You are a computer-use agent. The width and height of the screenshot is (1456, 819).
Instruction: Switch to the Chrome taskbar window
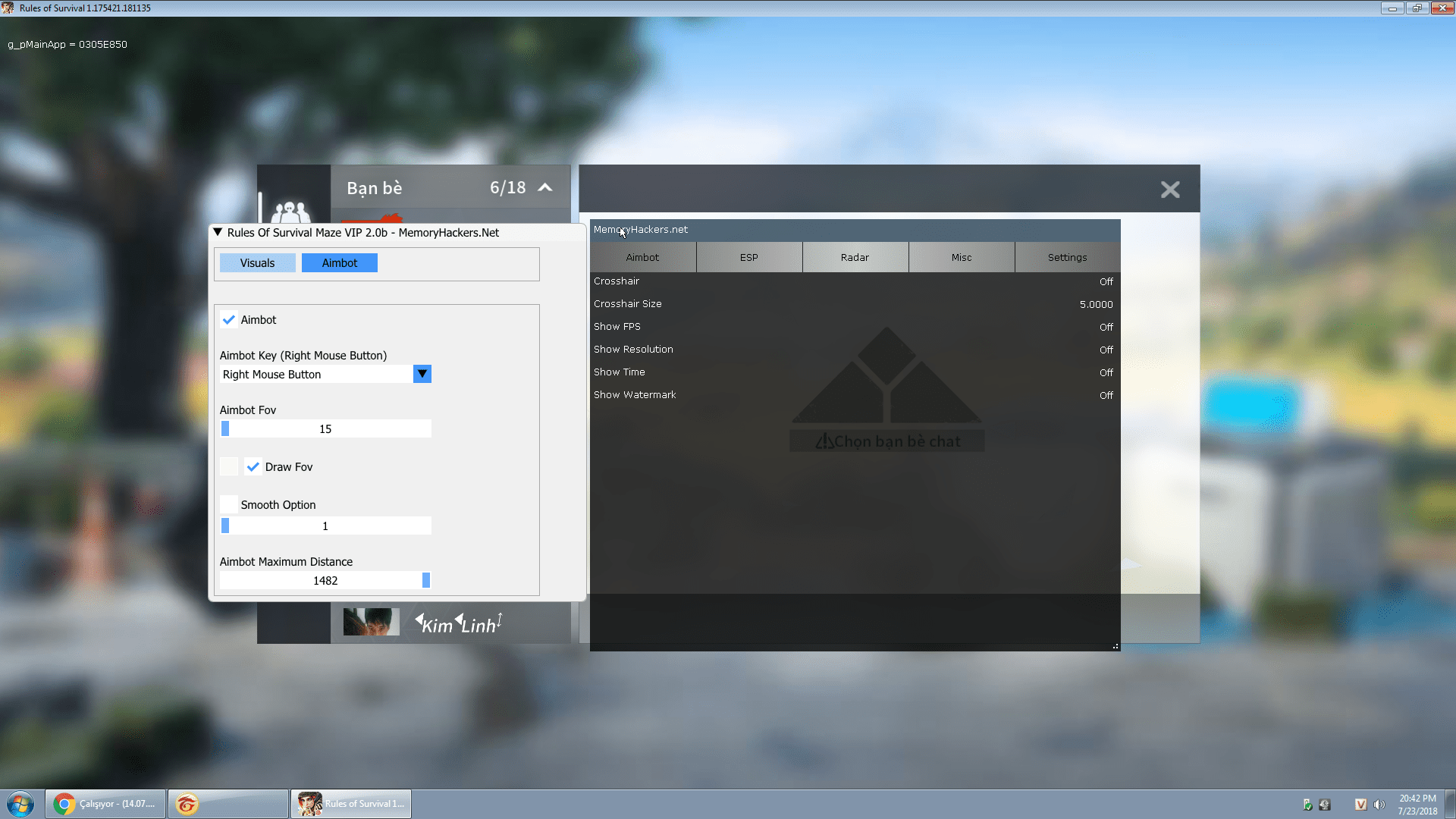click(x=105, y=804)
